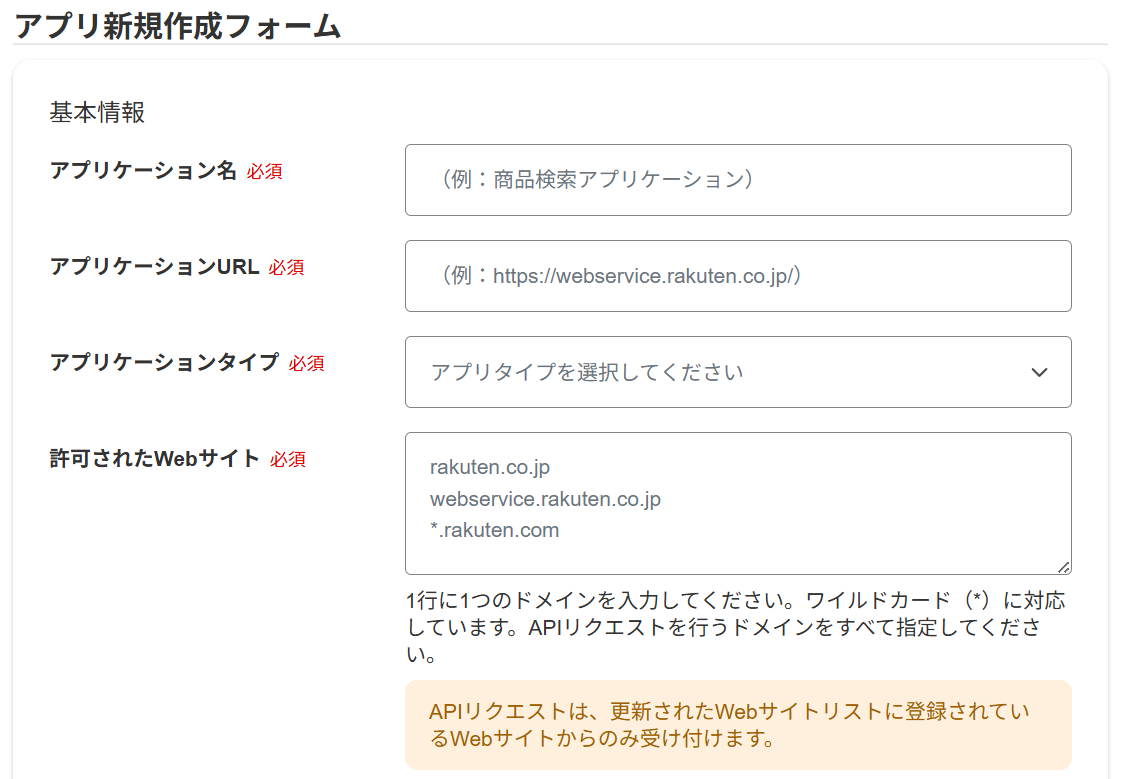Screen dimensions: 1125x779
Task: Click the 必須 badge beside アプリケーションURL
Action: point(286,268)
